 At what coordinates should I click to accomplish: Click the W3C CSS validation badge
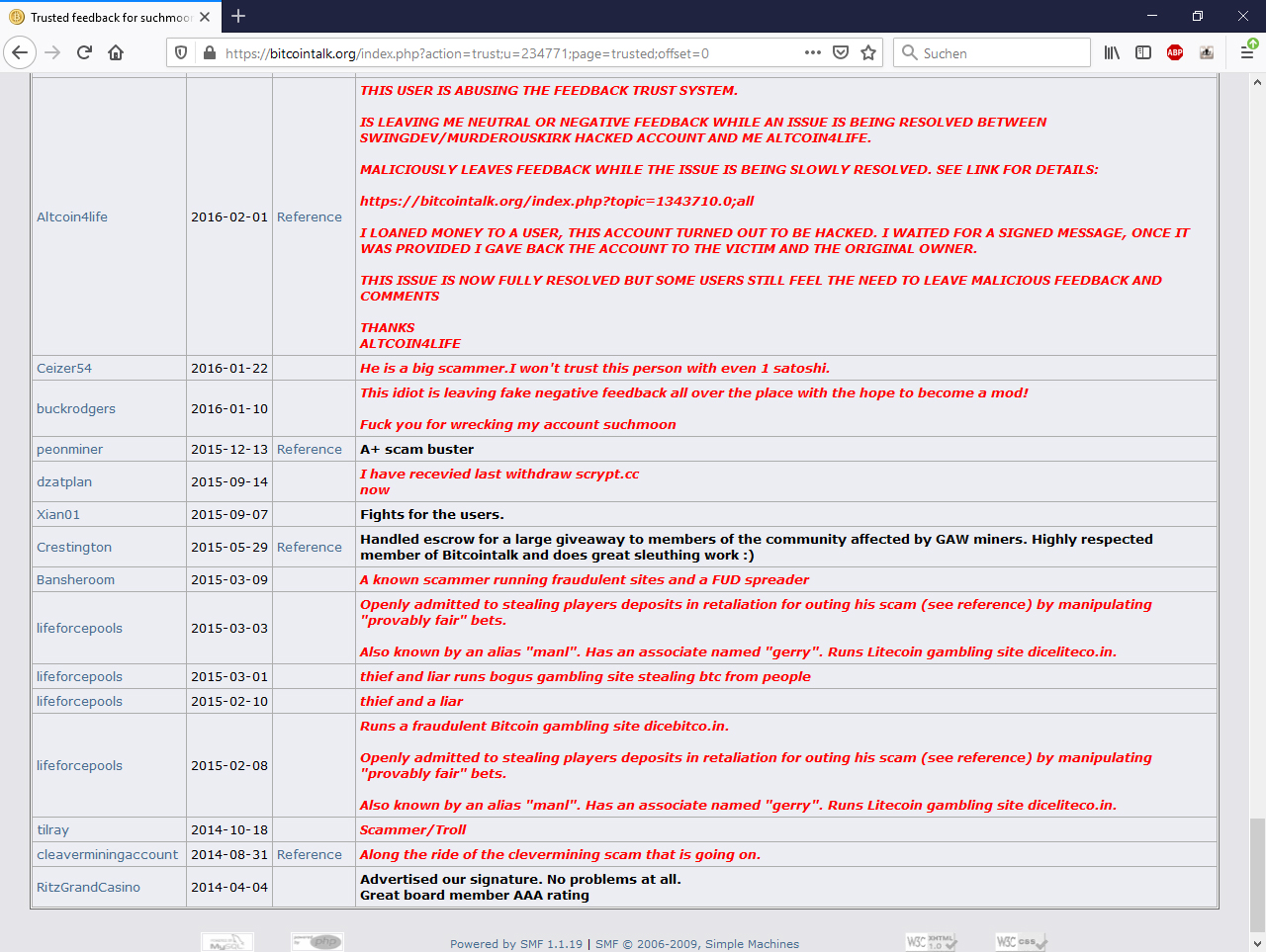[1022, 941]
